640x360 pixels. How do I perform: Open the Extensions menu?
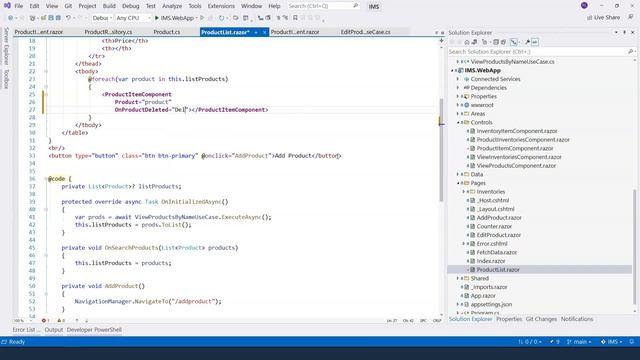point(221,6)
